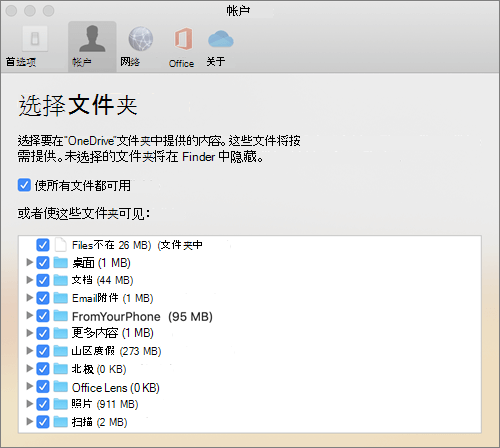Switch to the 首选项 tab label
Viewport: 500px width, 448px height.
(x=21, y=62)
